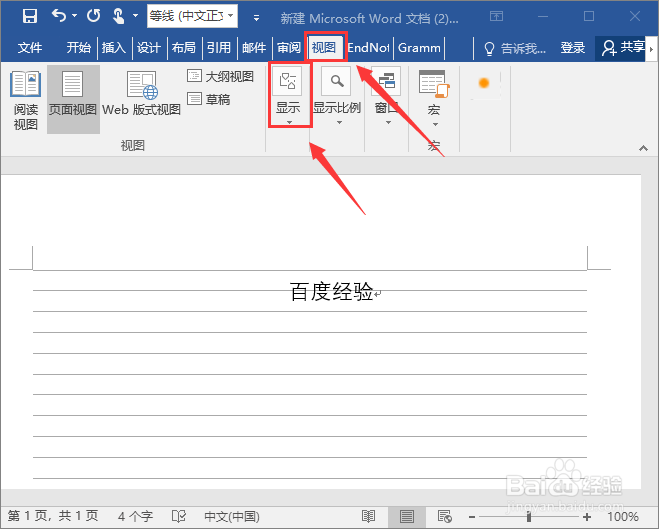
Task: Open the 宏 macros dropdown
Action: click(434, 98)
